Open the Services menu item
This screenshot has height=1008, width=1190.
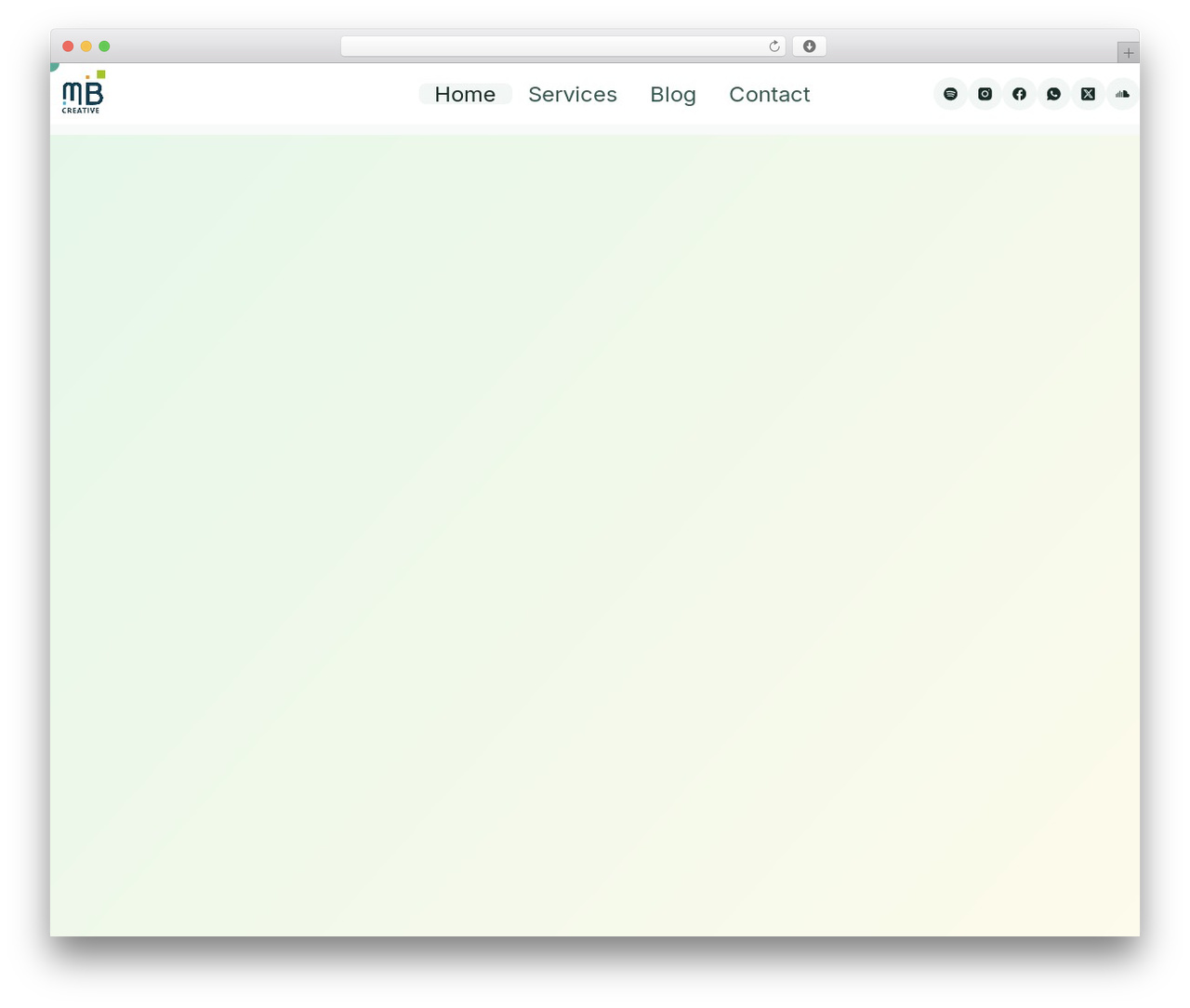(x=573, y=94)
